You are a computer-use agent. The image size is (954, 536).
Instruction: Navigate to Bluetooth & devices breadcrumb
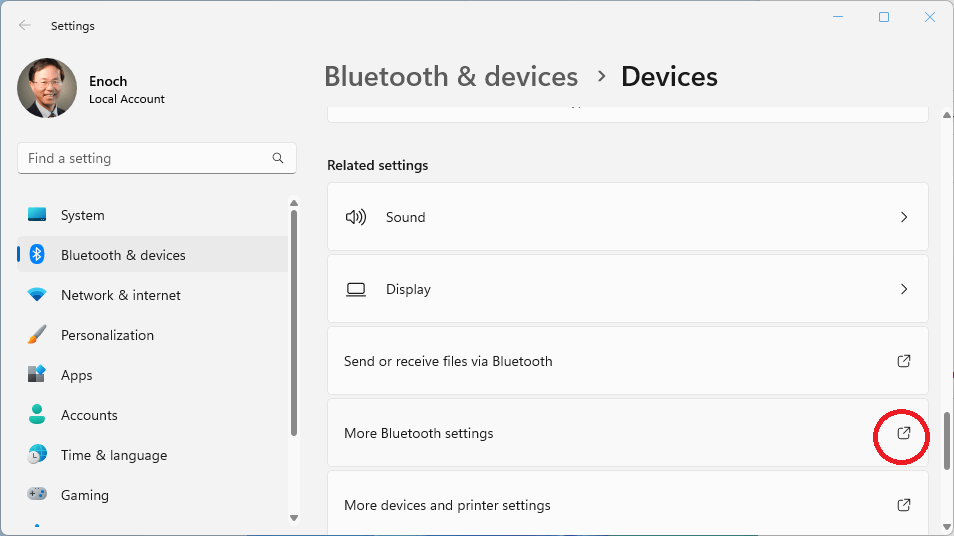(451, 77)
